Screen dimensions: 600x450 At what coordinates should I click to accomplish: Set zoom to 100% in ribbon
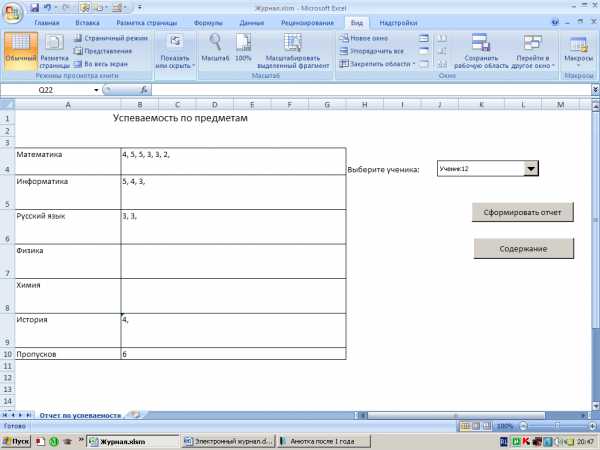[x=243, y=47]
